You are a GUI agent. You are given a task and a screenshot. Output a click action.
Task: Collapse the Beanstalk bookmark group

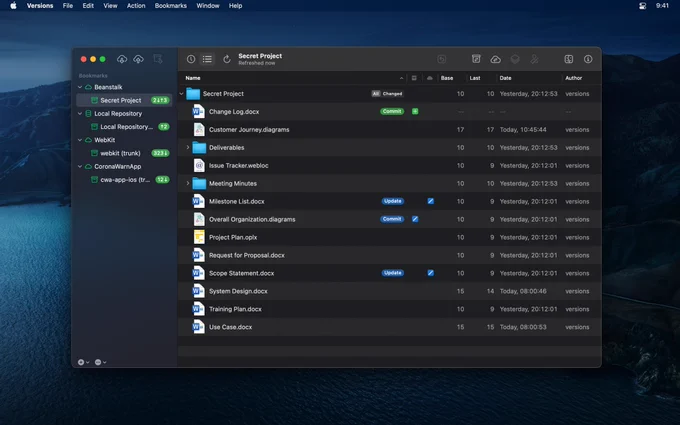80,87
